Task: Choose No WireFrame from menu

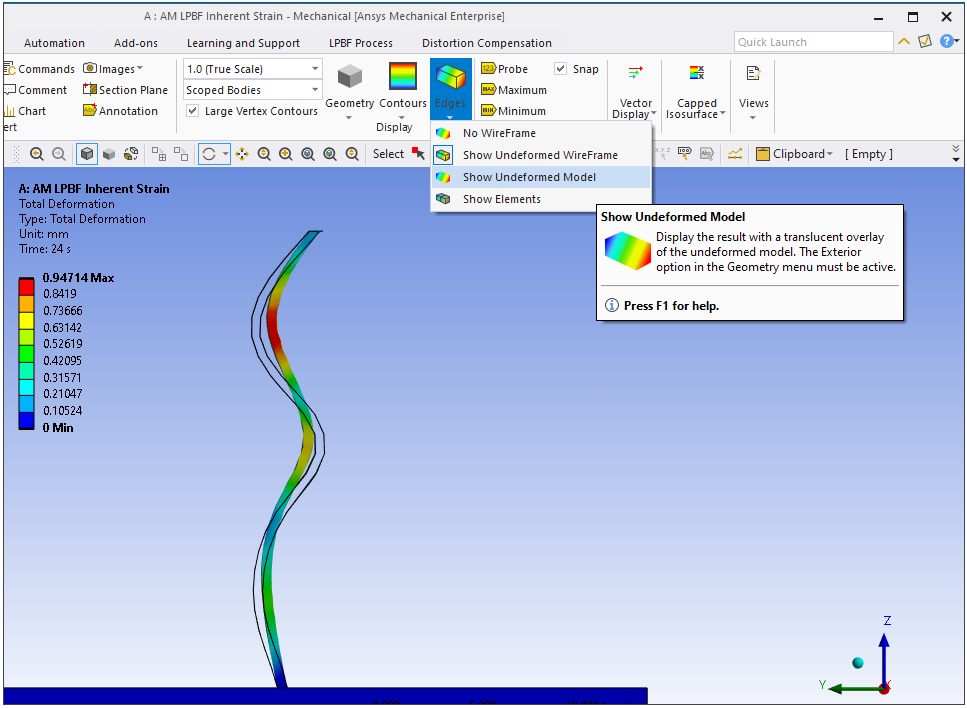Action: (x=541, y=133)
